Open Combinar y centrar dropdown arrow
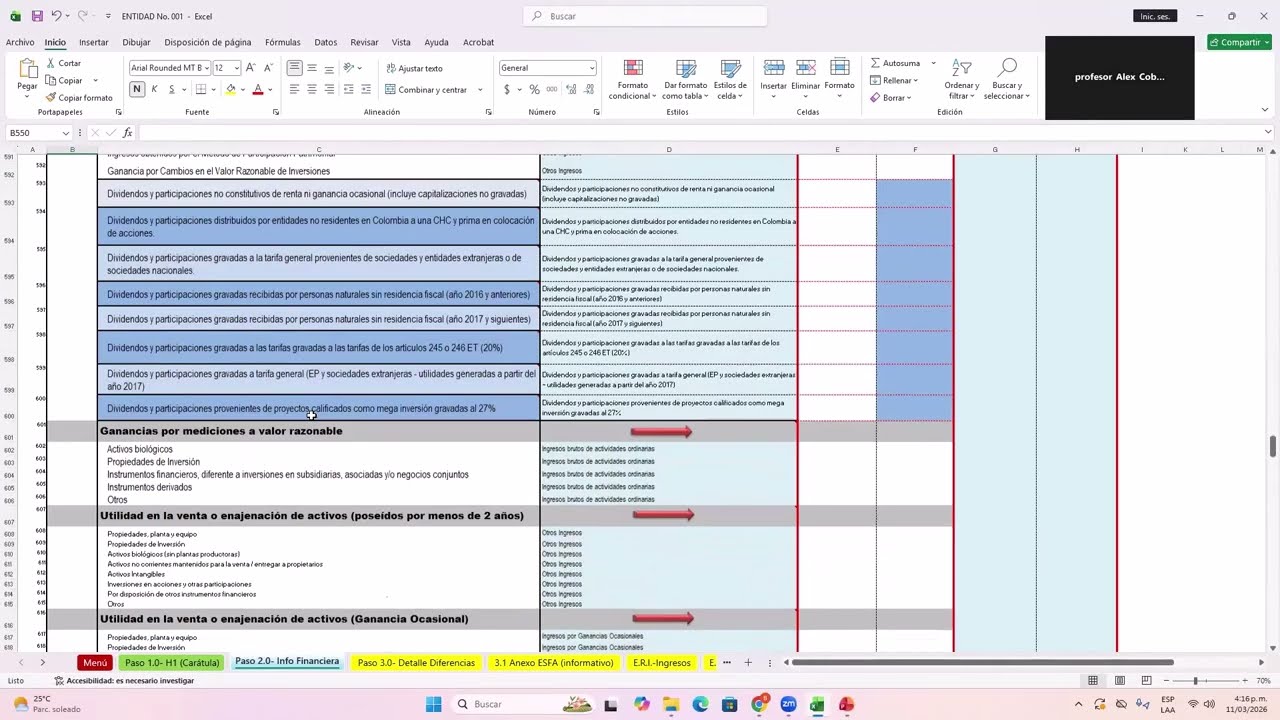Image resolution: width=1280 pixels, height=720 pixels. click(480, 89)
